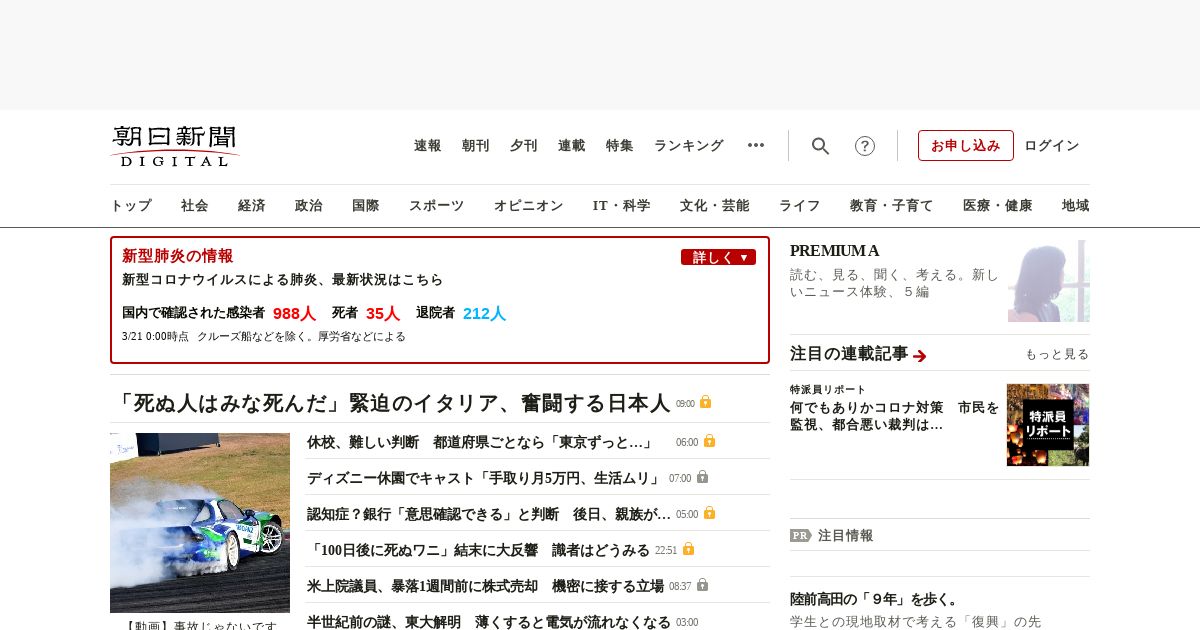Click lock icon beside 死ぬ人はみな死んだ headline
The image size is (1200, 630).
[x=705, y=402]
